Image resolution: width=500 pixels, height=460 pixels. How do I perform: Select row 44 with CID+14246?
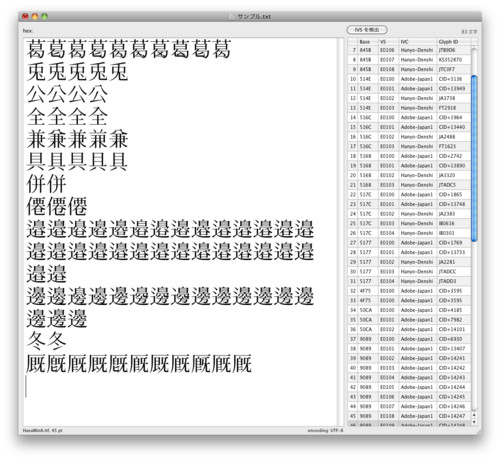[x=409, y=407]
